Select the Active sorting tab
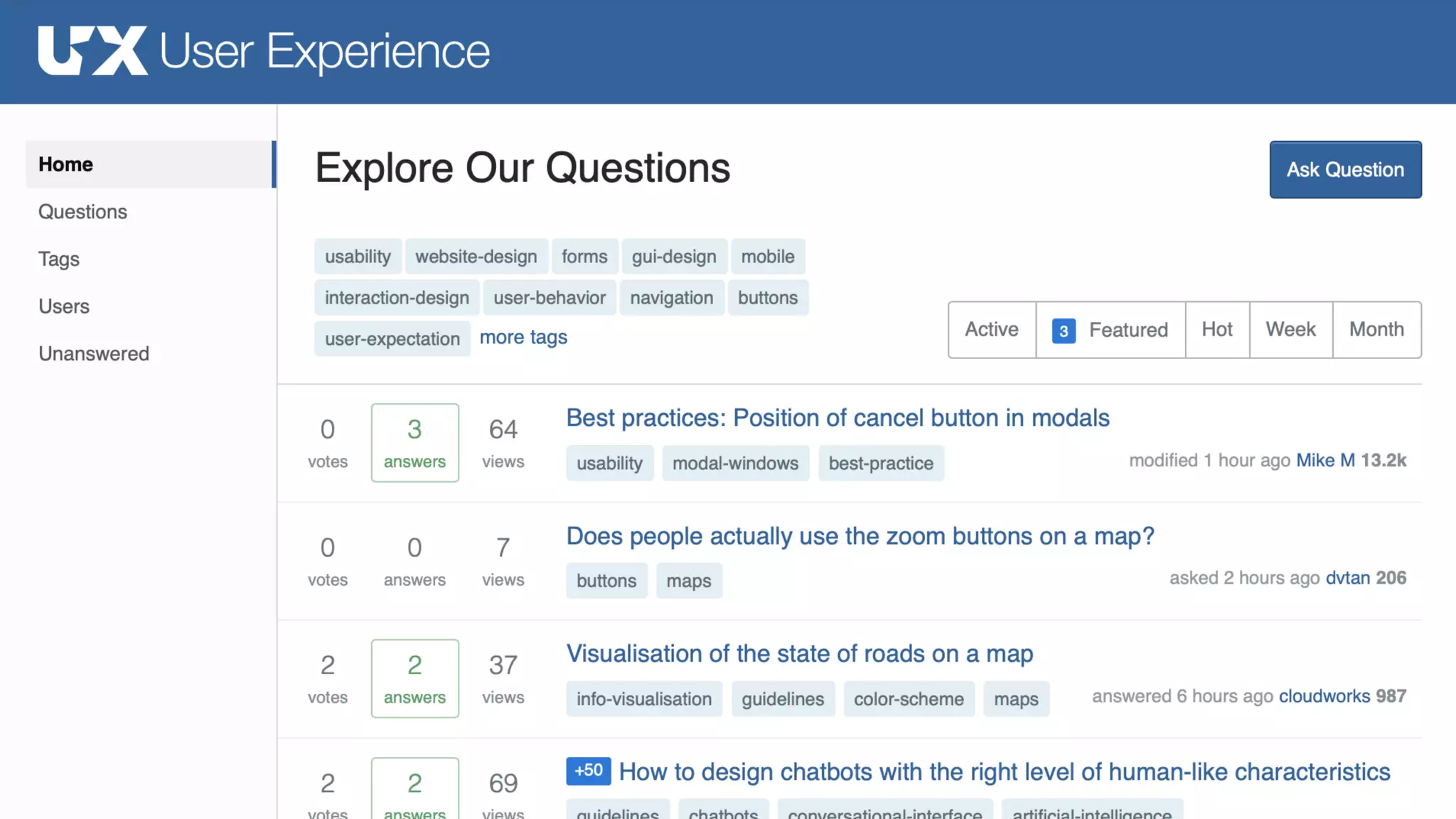1456x819 pixels. click(x=991, y=330)
